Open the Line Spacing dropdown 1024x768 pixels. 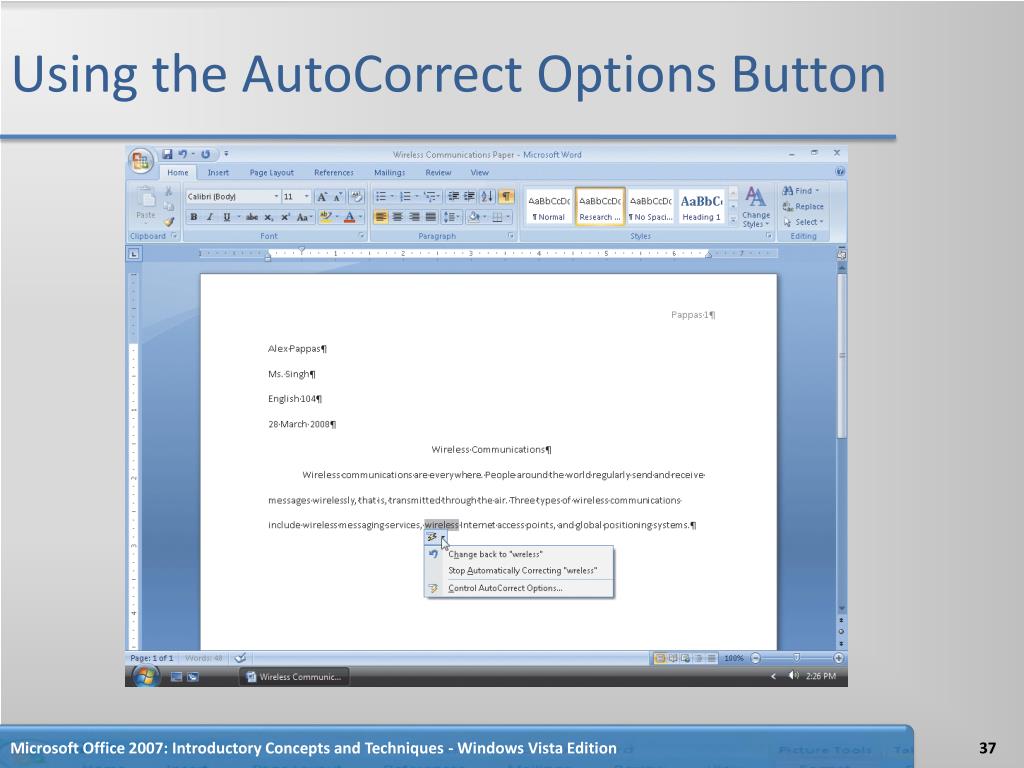point(451,217)
